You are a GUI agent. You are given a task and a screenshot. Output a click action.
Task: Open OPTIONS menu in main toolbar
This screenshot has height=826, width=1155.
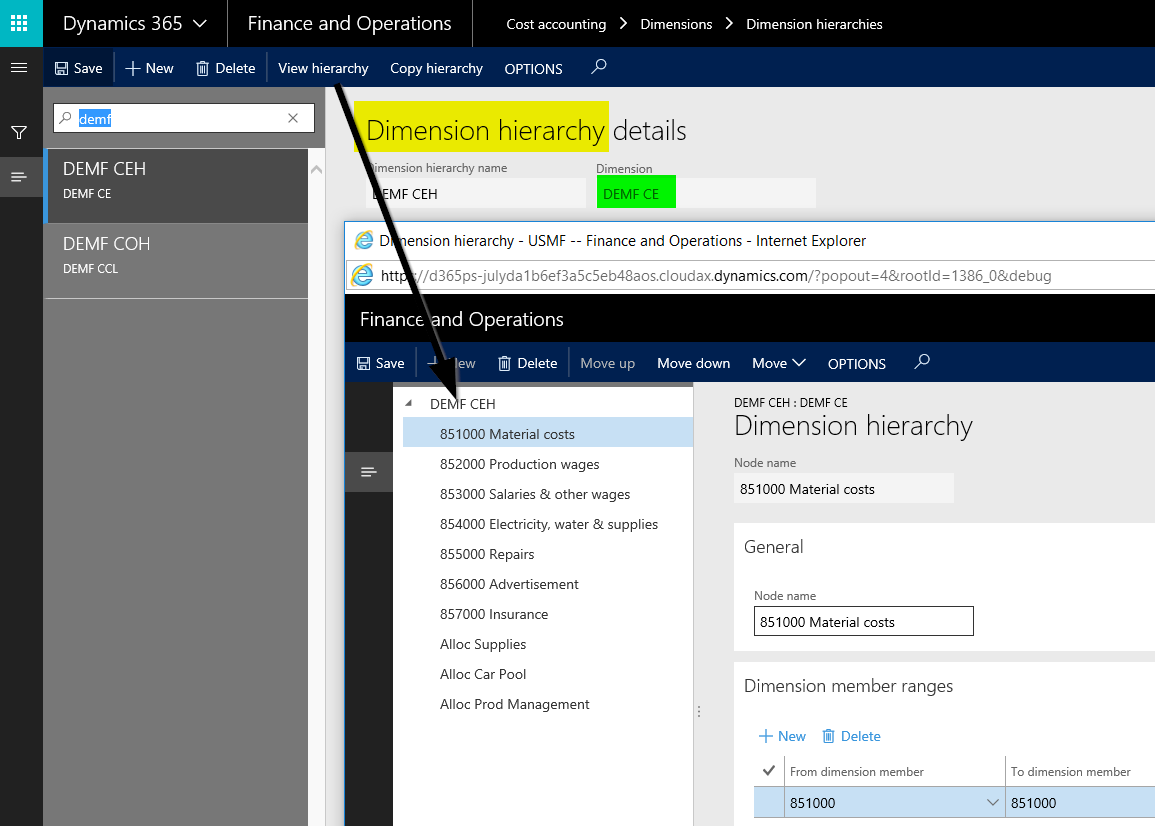pyautogui.click(x=533, y=69)
